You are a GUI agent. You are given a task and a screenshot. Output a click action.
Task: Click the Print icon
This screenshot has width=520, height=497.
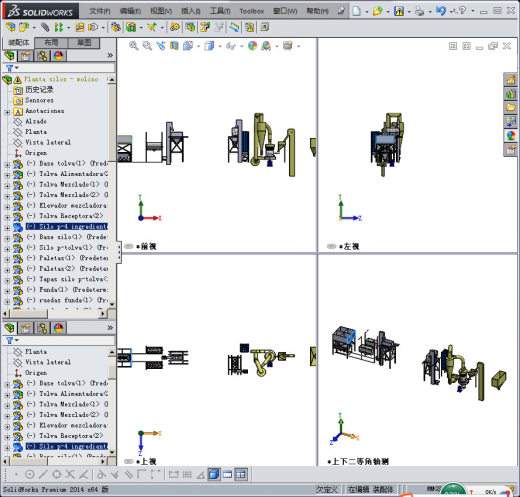coord(419,11)
